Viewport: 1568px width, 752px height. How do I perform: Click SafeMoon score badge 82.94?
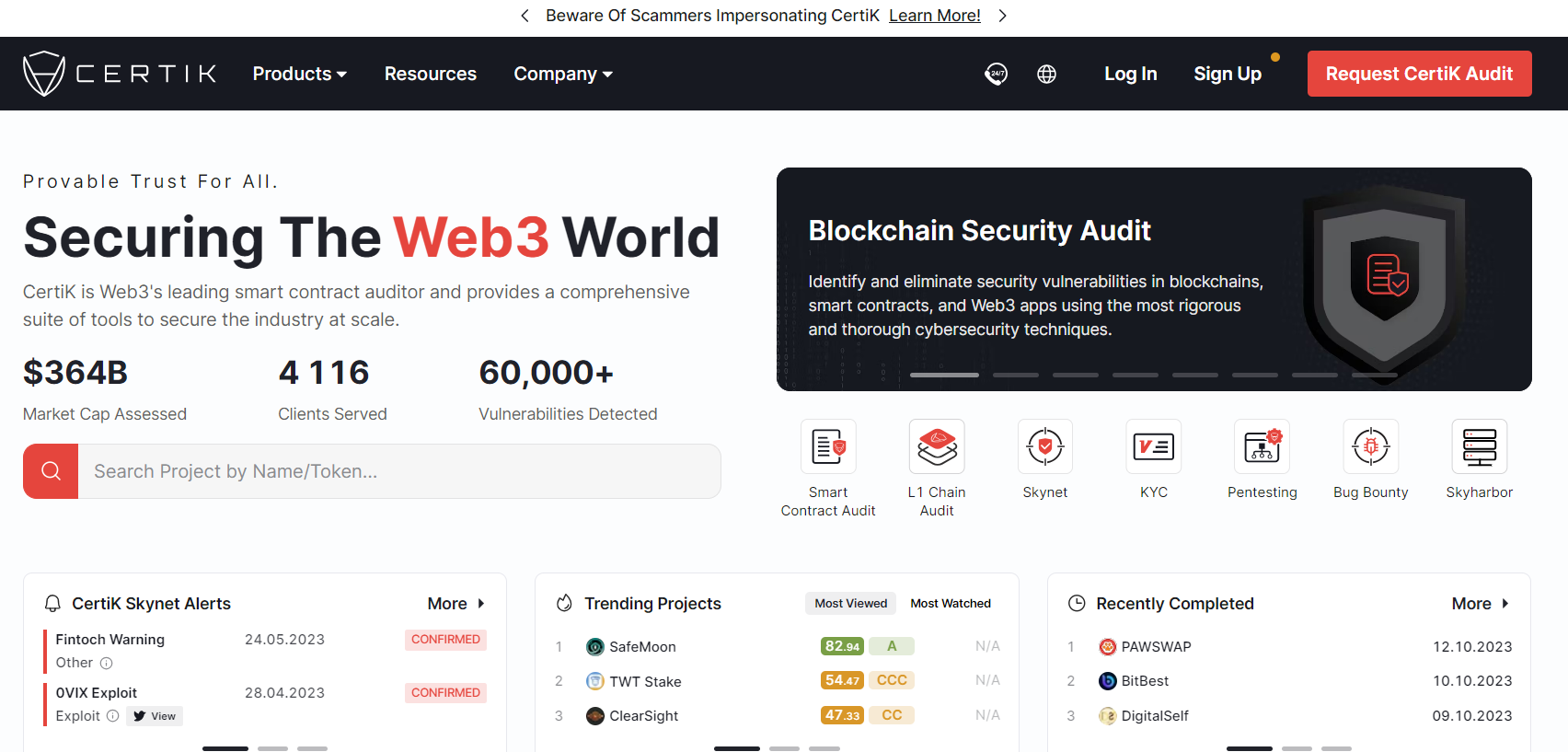842,646
